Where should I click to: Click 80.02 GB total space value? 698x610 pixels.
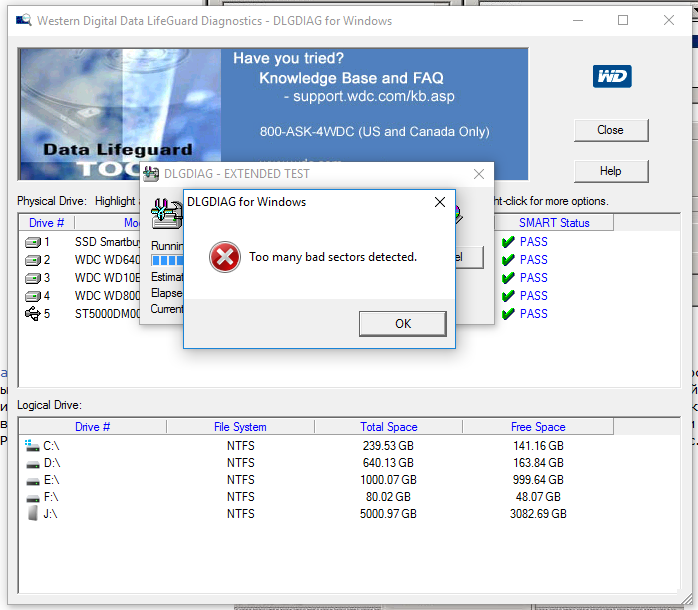pos(388,496)
